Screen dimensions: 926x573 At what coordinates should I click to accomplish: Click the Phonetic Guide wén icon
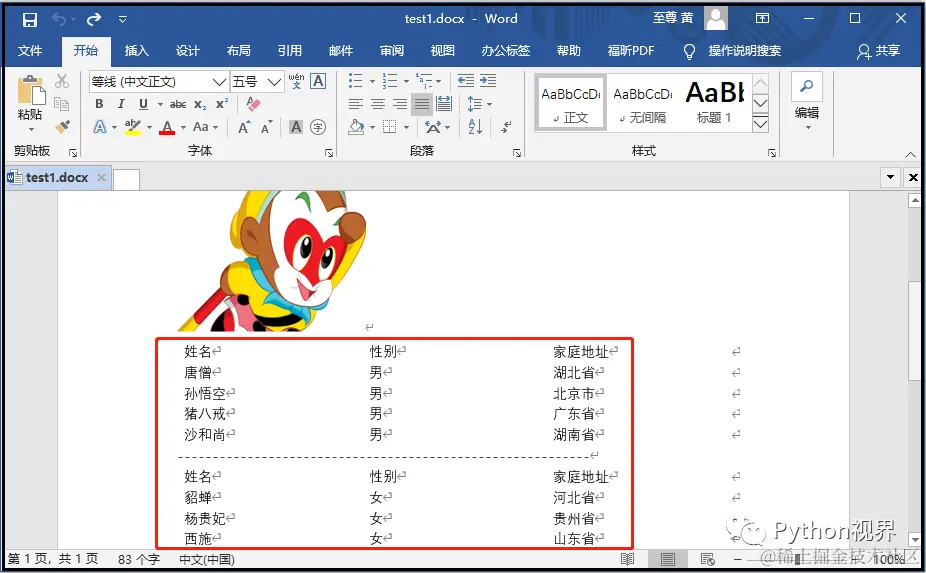pyautogui.click(x=296, y=81)
